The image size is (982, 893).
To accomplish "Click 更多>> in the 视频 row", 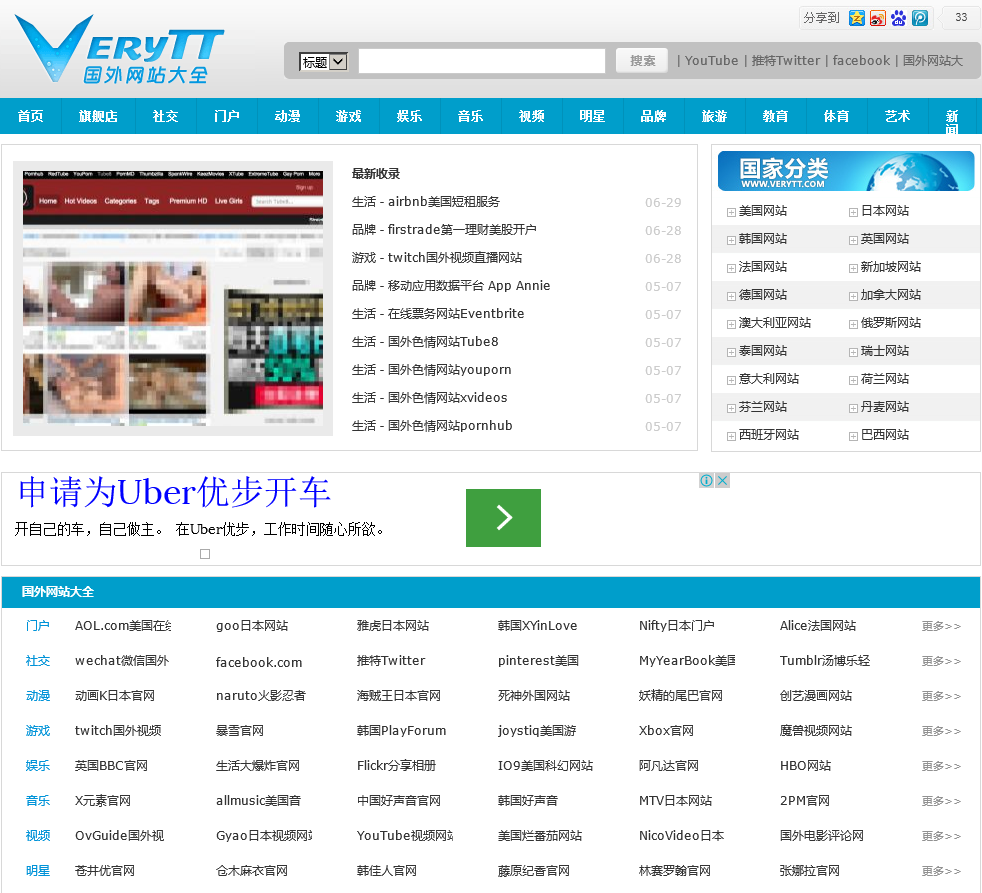I will pyautogui.click(x=941, y=836).
